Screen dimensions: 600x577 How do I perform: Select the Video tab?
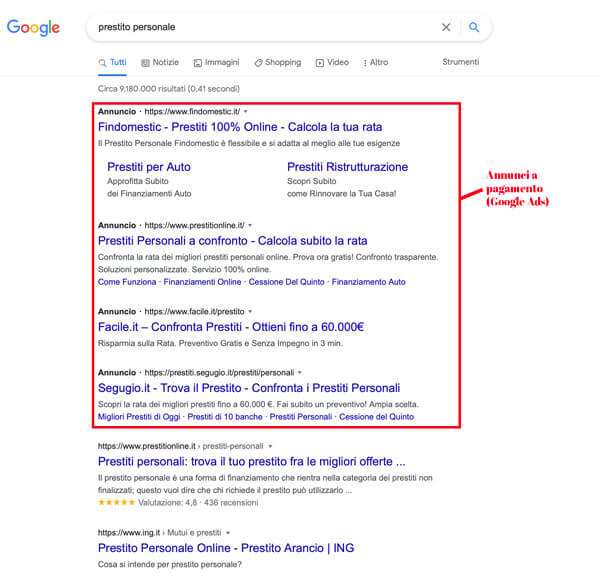pyautogui.click(x=332, y=62)
